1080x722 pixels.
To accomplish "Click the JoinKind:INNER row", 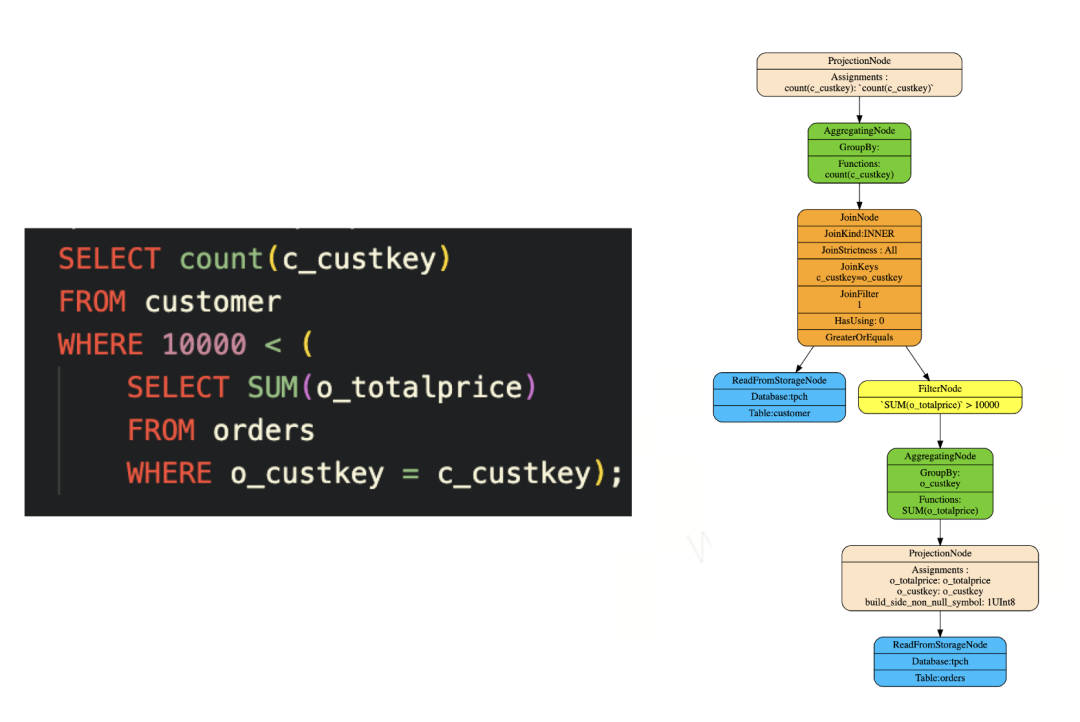I will pos(859,234).
